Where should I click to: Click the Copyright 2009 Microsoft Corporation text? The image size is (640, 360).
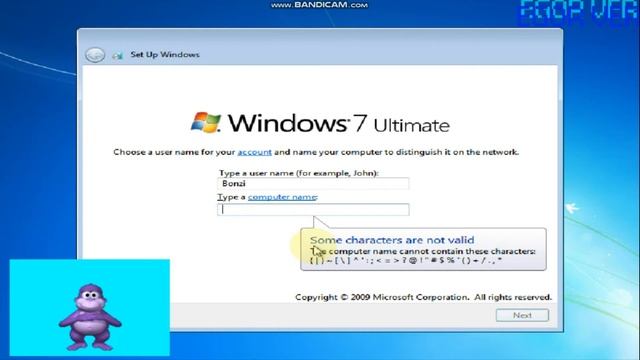(x=423, y=297)
